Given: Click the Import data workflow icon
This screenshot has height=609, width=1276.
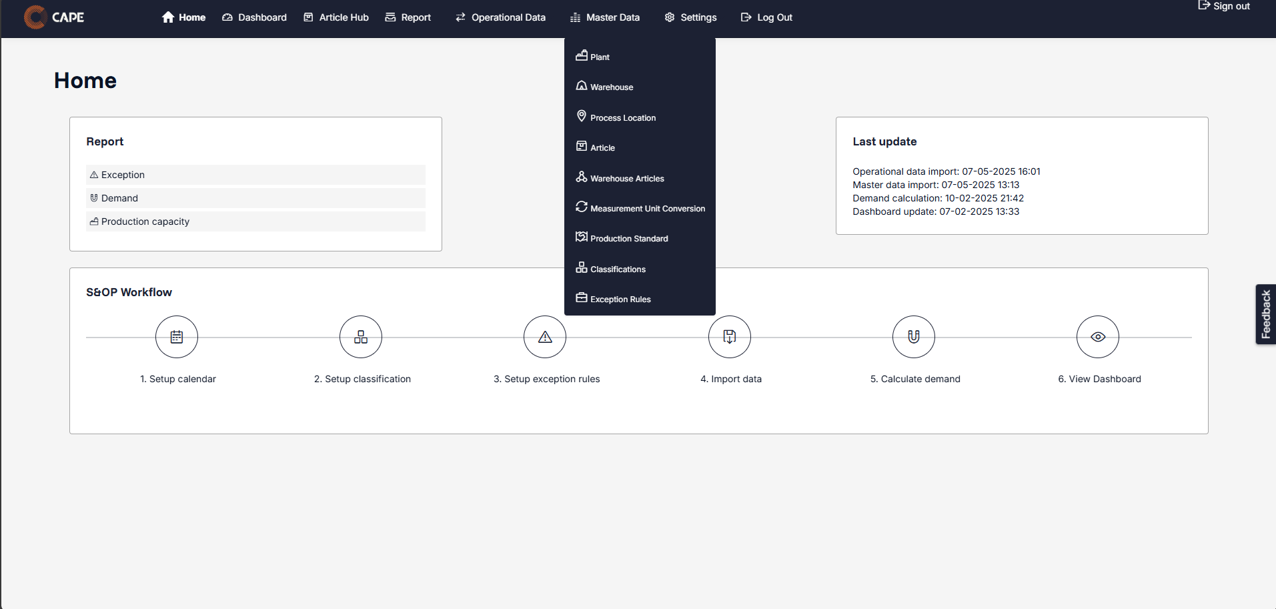Looking at the screenshot, I should 730,337.
